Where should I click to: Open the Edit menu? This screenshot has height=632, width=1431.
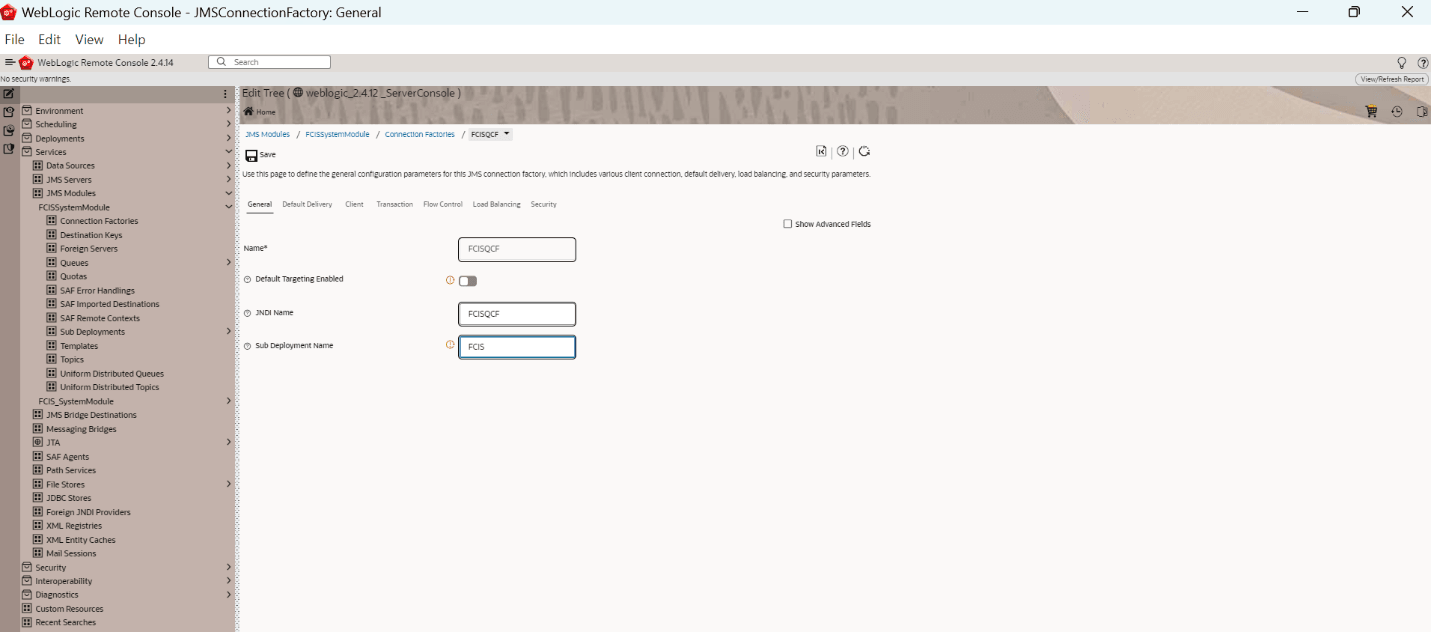coord(49,39)
